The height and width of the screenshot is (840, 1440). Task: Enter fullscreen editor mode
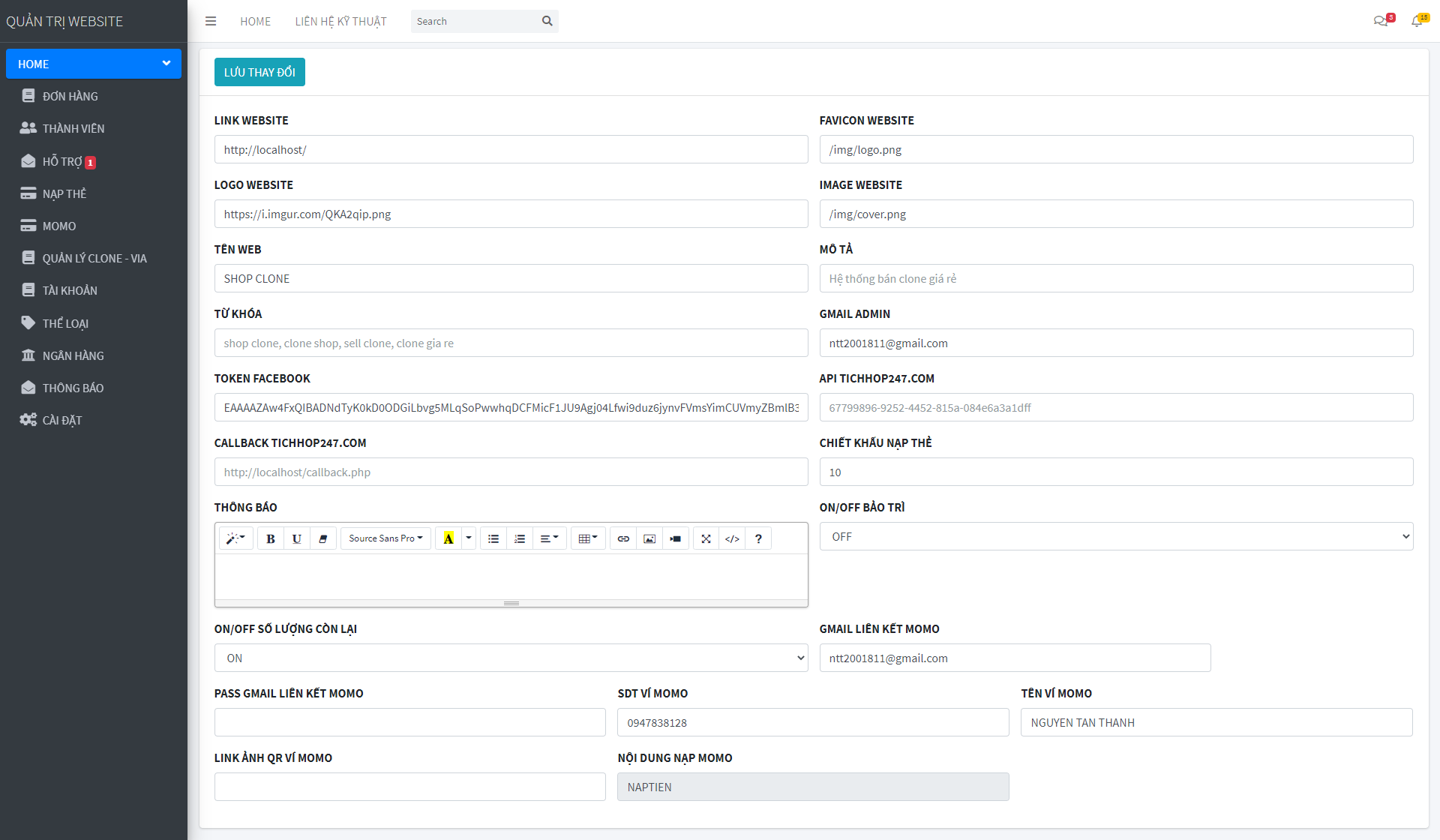(706, 538)
